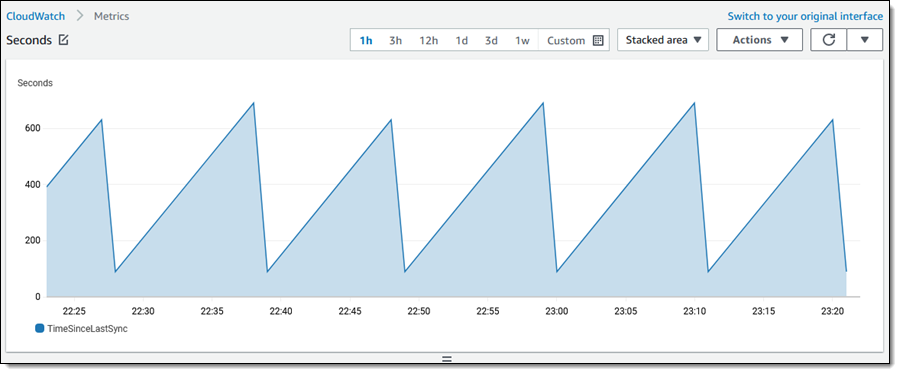Image resolution: width=900 pixels, height=374 pixels.
Task: Open the refresh options dropdown arrow
Action: pyautogui.click(x=864, y=40)
